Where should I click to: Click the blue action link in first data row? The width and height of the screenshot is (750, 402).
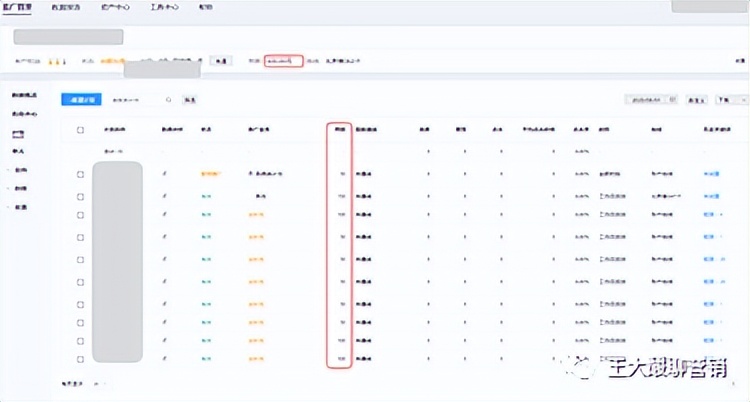tap(711, 174)
